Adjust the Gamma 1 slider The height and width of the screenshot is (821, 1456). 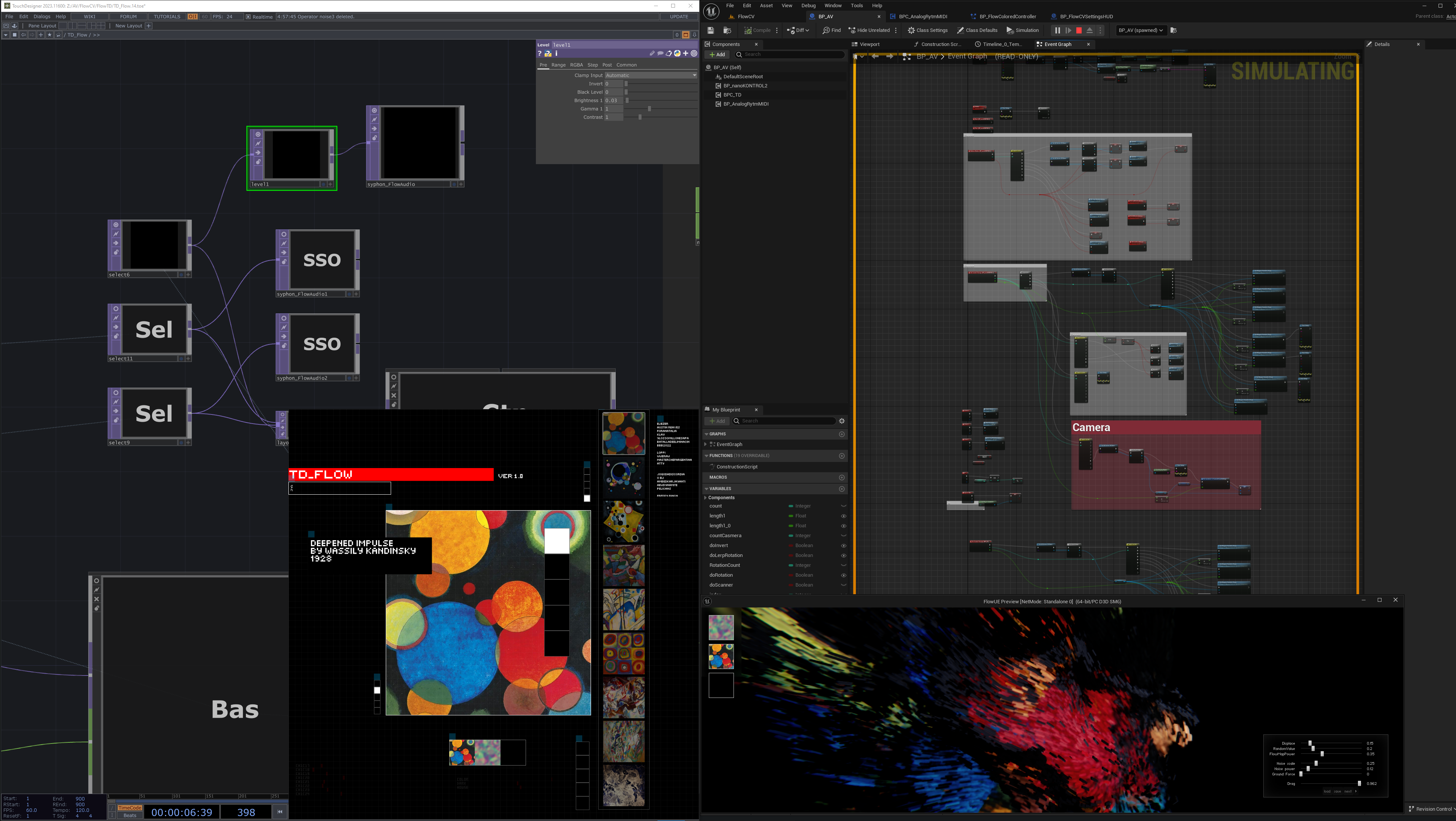[x=649, y=109]
